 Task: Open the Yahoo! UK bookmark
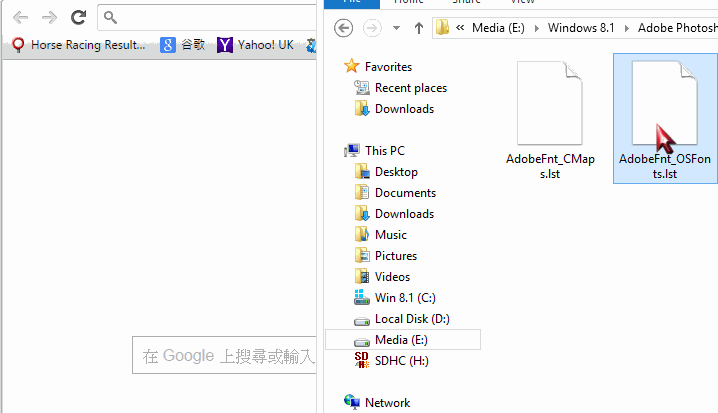[256, 45]
